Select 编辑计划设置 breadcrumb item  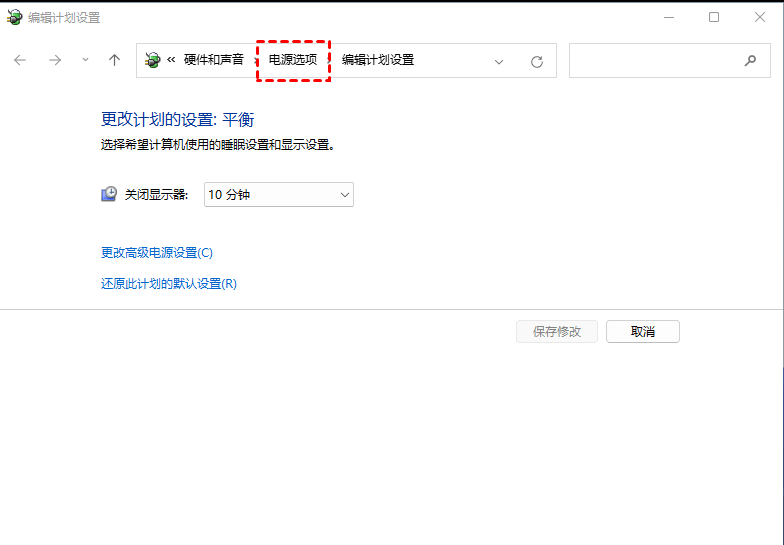378,60
